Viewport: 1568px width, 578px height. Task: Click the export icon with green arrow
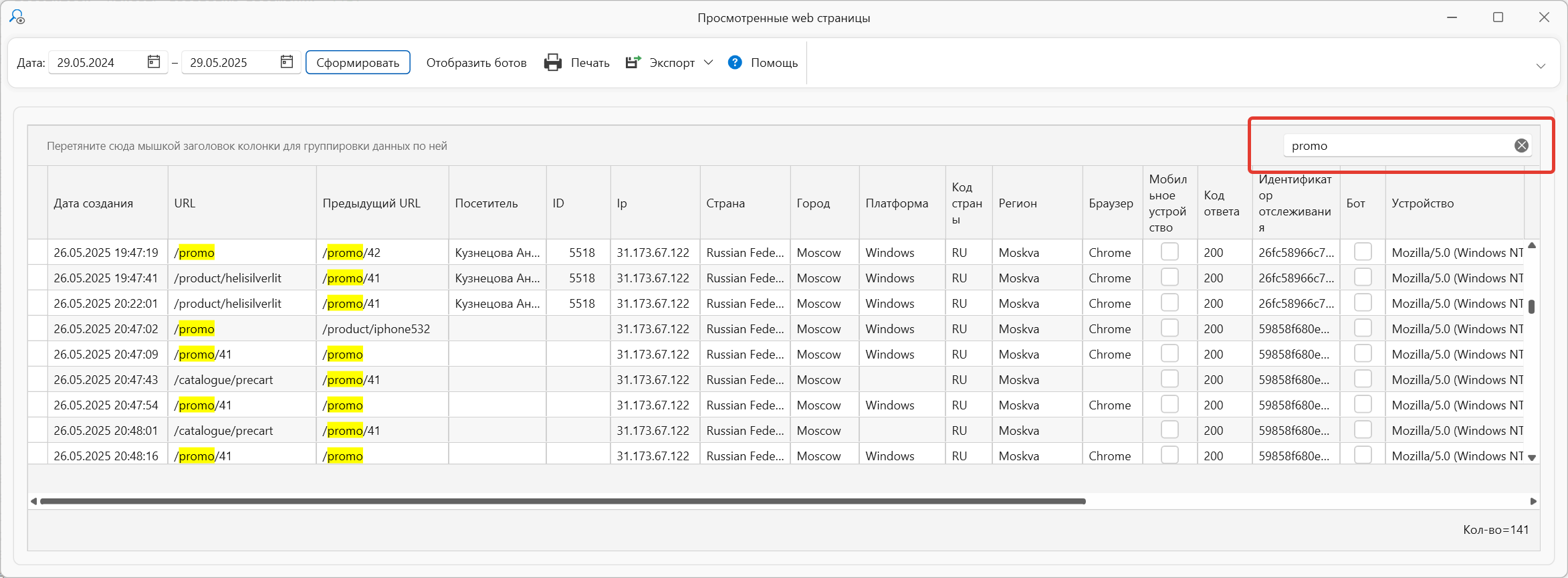pos(633,62)
